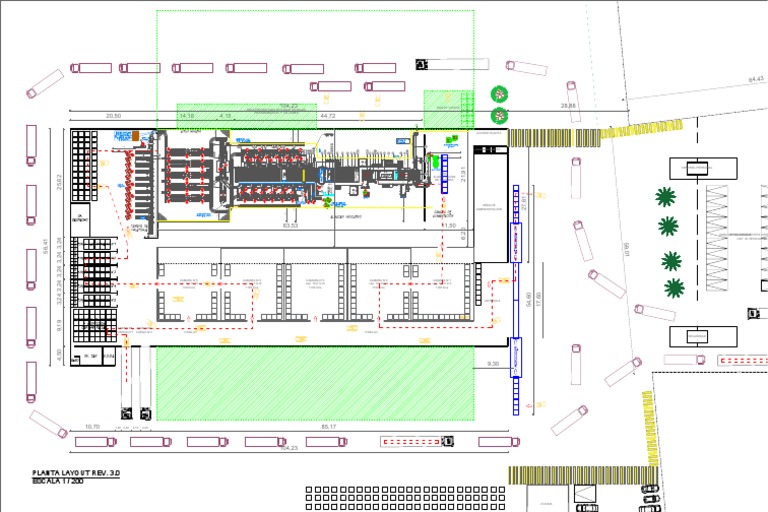Viewport: 768px width, 512px height.
Task: Select the lower round green tree symbol
Action: coord(499,115)
